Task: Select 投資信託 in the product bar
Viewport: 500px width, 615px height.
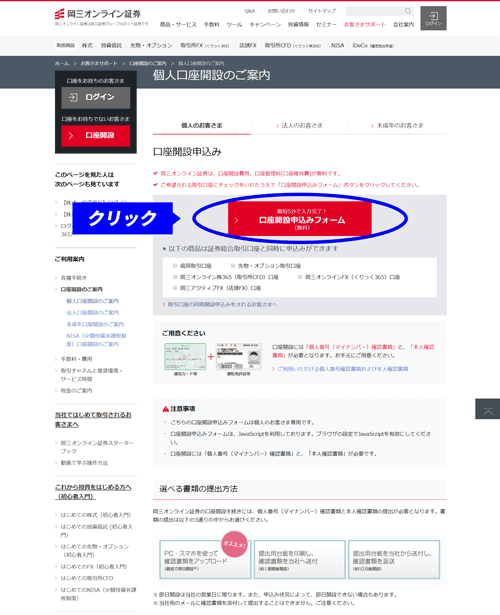Action: 111,45
